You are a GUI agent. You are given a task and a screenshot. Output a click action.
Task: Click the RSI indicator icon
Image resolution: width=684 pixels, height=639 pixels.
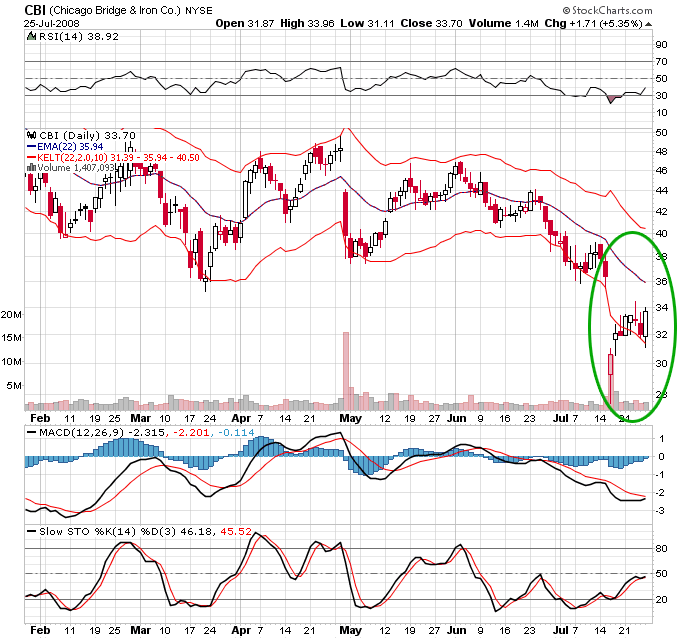pyautogui.click(x=31, y=36)
